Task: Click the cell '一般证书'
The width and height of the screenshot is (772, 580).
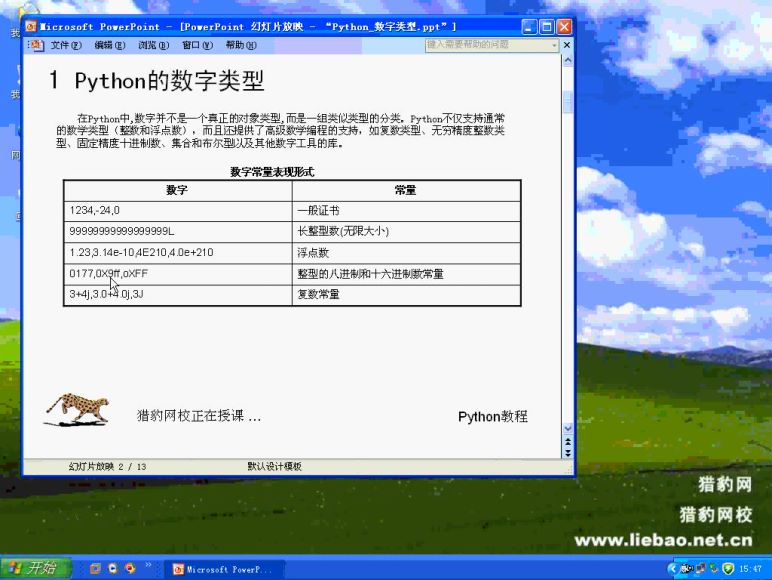Action: (x=406, y=211)
